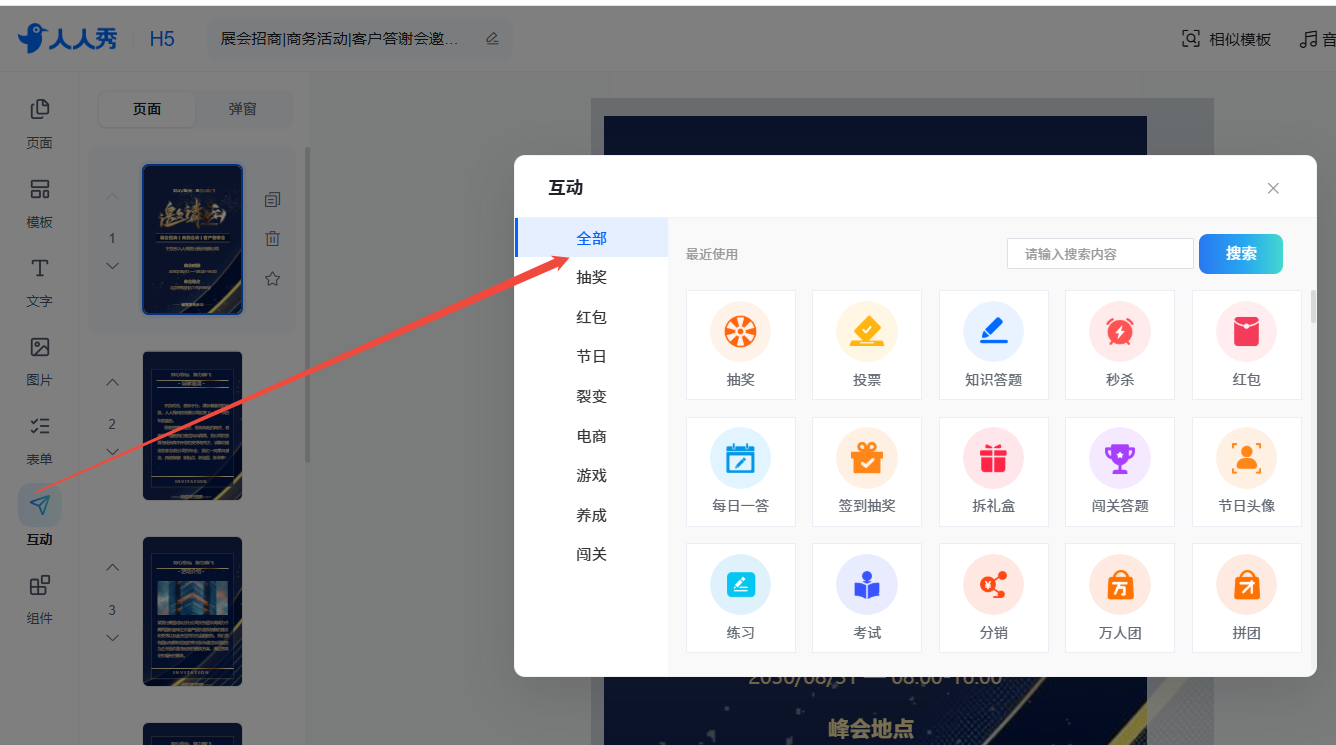Select the 全部 category in dialog
Image resolution: width=1336 pixels, height=745 pixels.
tap(592, 238)
